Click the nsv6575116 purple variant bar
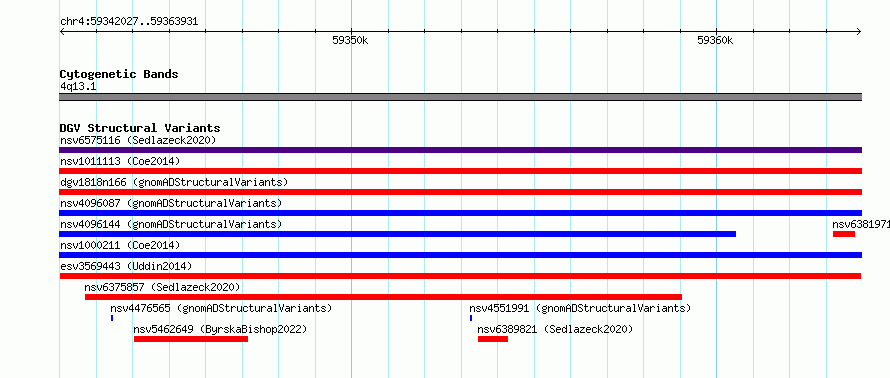This screenshot has height=378, width=890. (460, 150)
